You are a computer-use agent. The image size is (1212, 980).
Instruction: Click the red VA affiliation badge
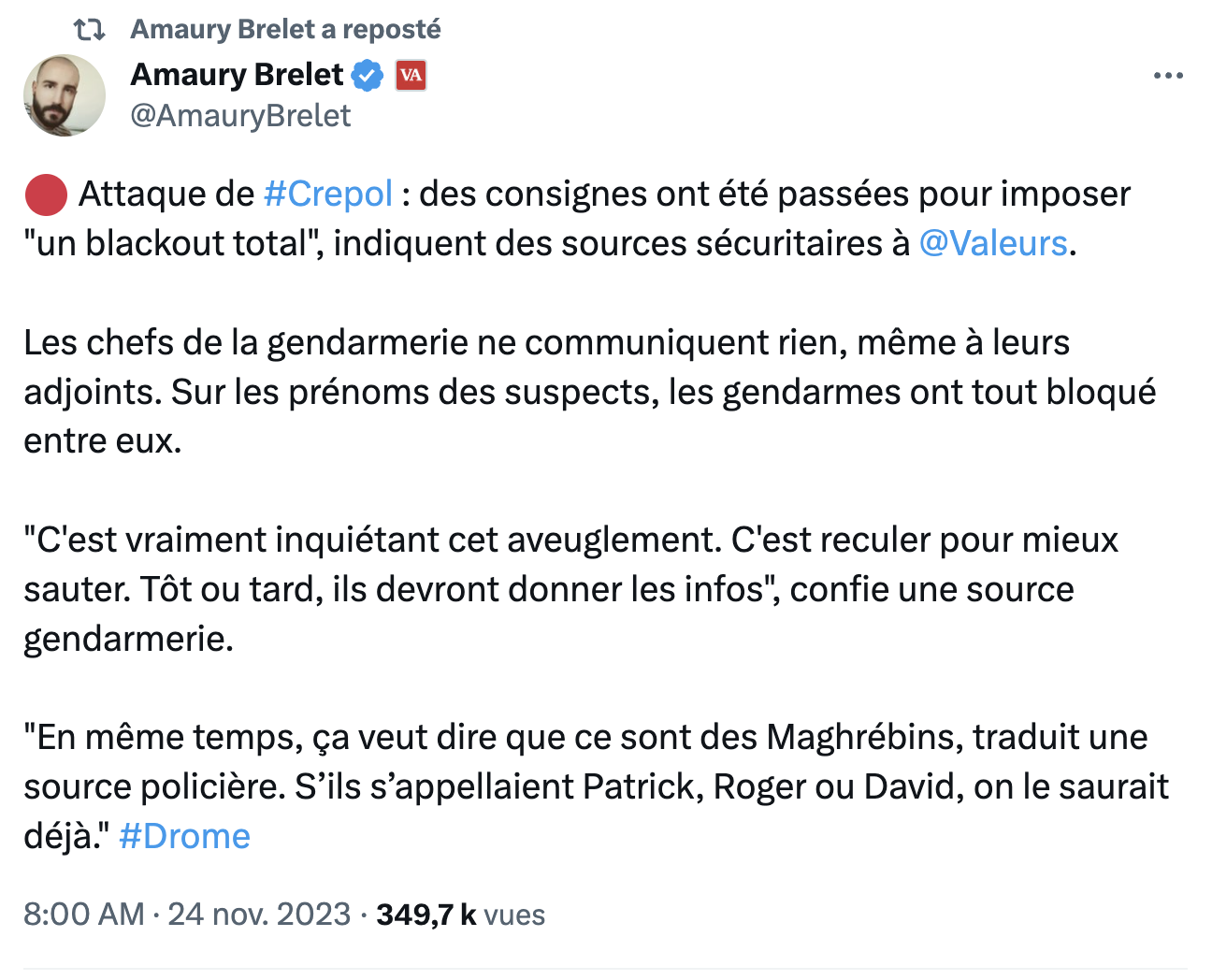pos(411,75)
